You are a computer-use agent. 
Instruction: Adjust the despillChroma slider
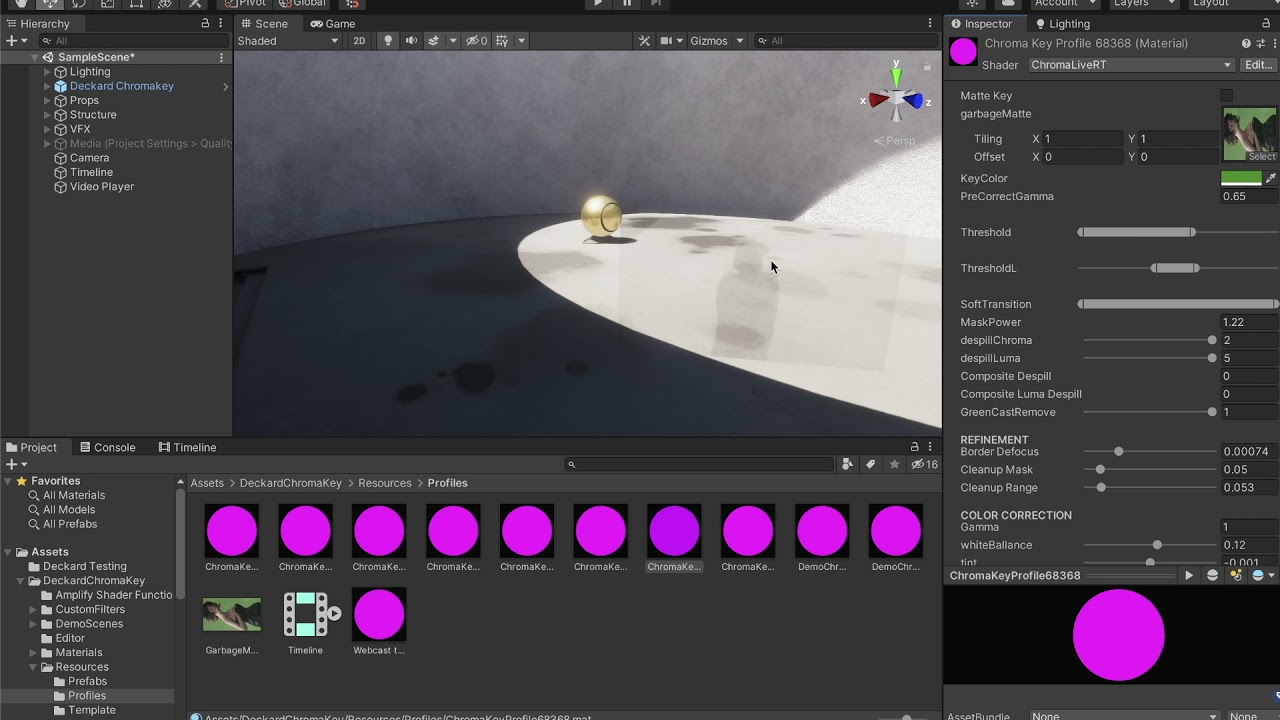1148,341
